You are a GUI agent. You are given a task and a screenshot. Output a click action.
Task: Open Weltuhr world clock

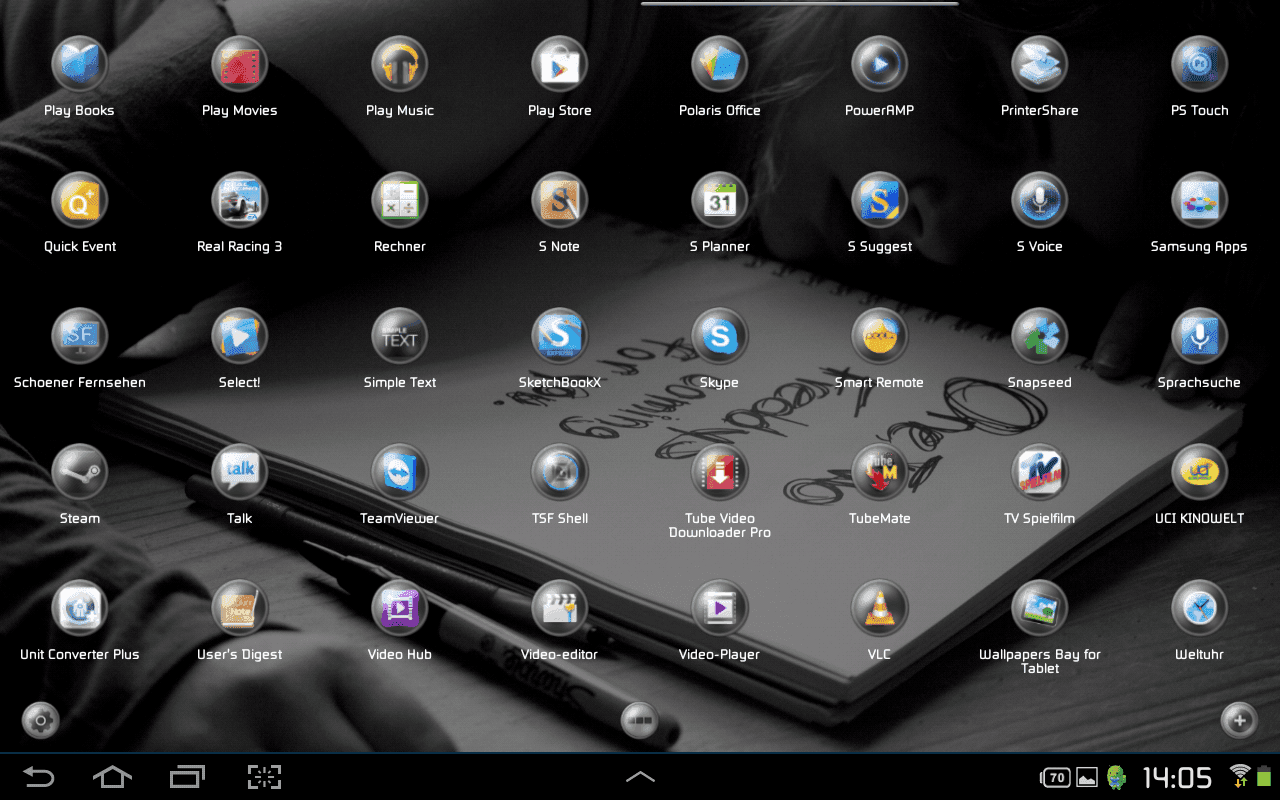click(1200, 609)
